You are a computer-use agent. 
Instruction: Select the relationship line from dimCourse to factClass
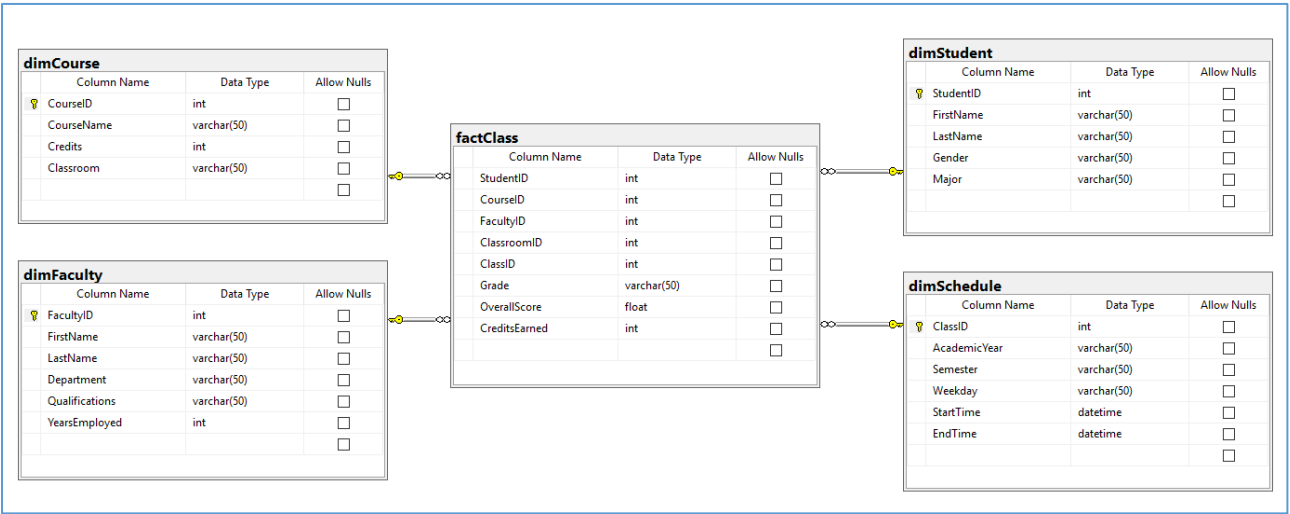click(419, 177)
